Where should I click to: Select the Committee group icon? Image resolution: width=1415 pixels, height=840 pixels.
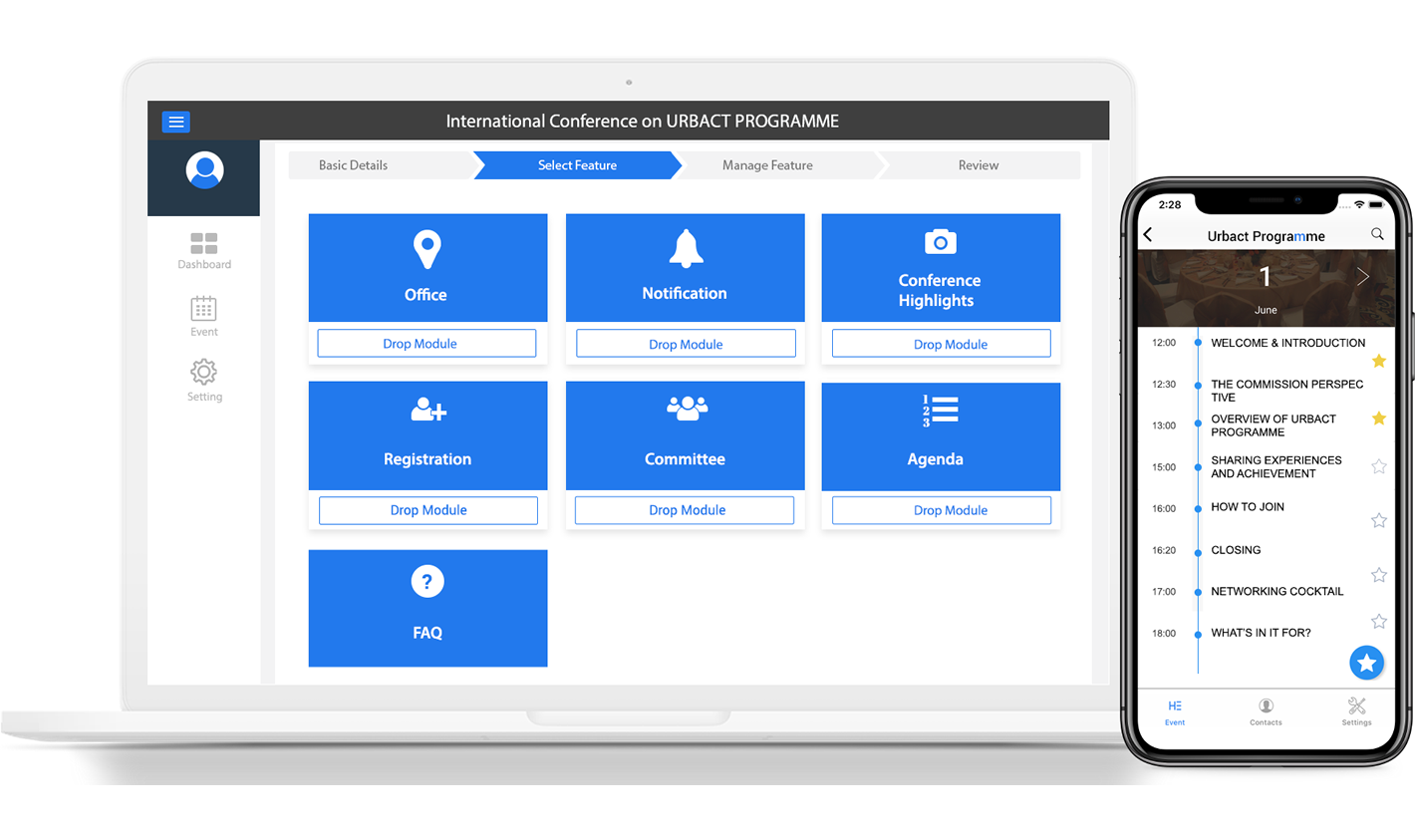(687, 409)
